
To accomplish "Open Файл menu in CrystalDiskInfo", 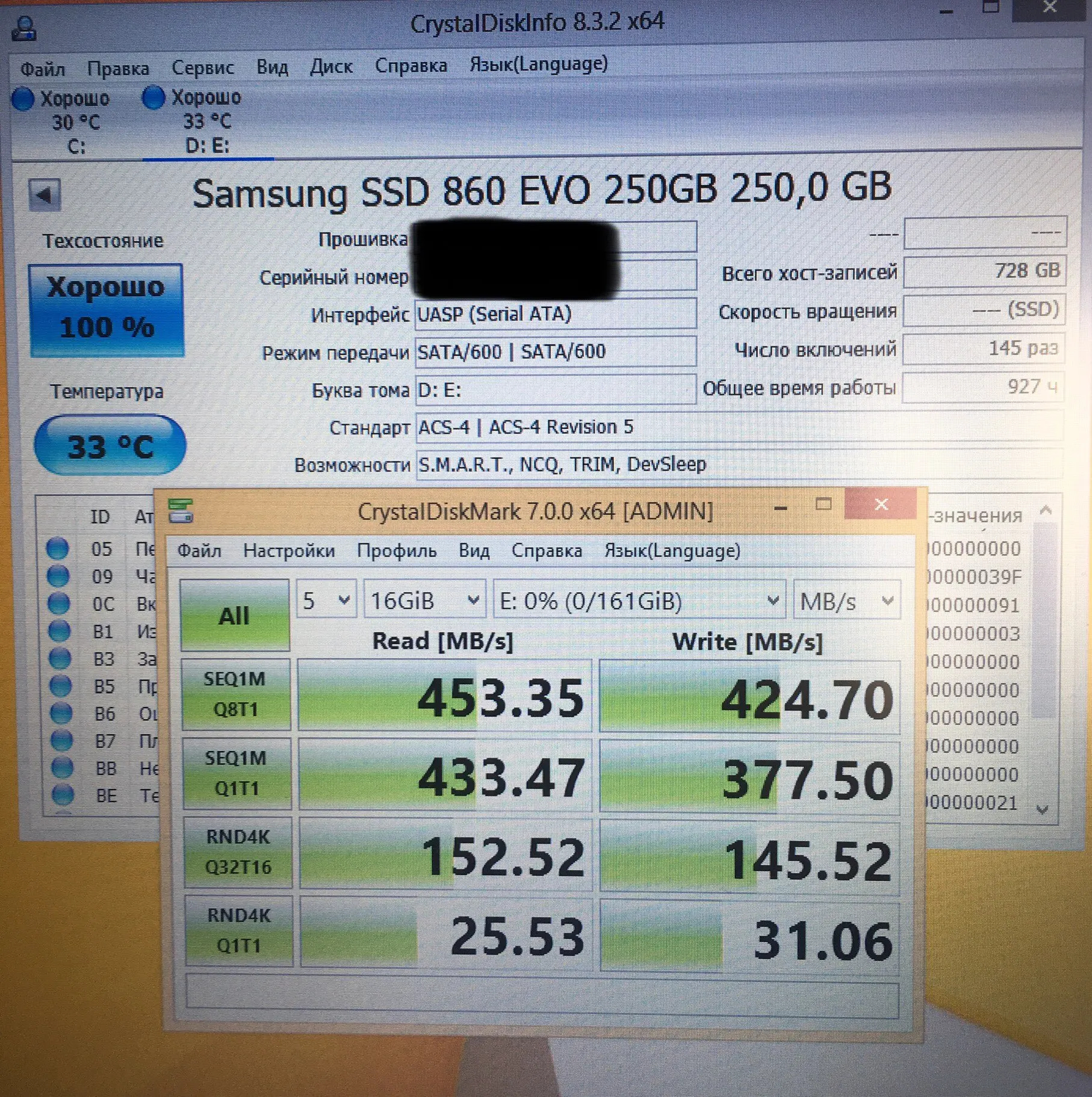I will coord(43,69).
